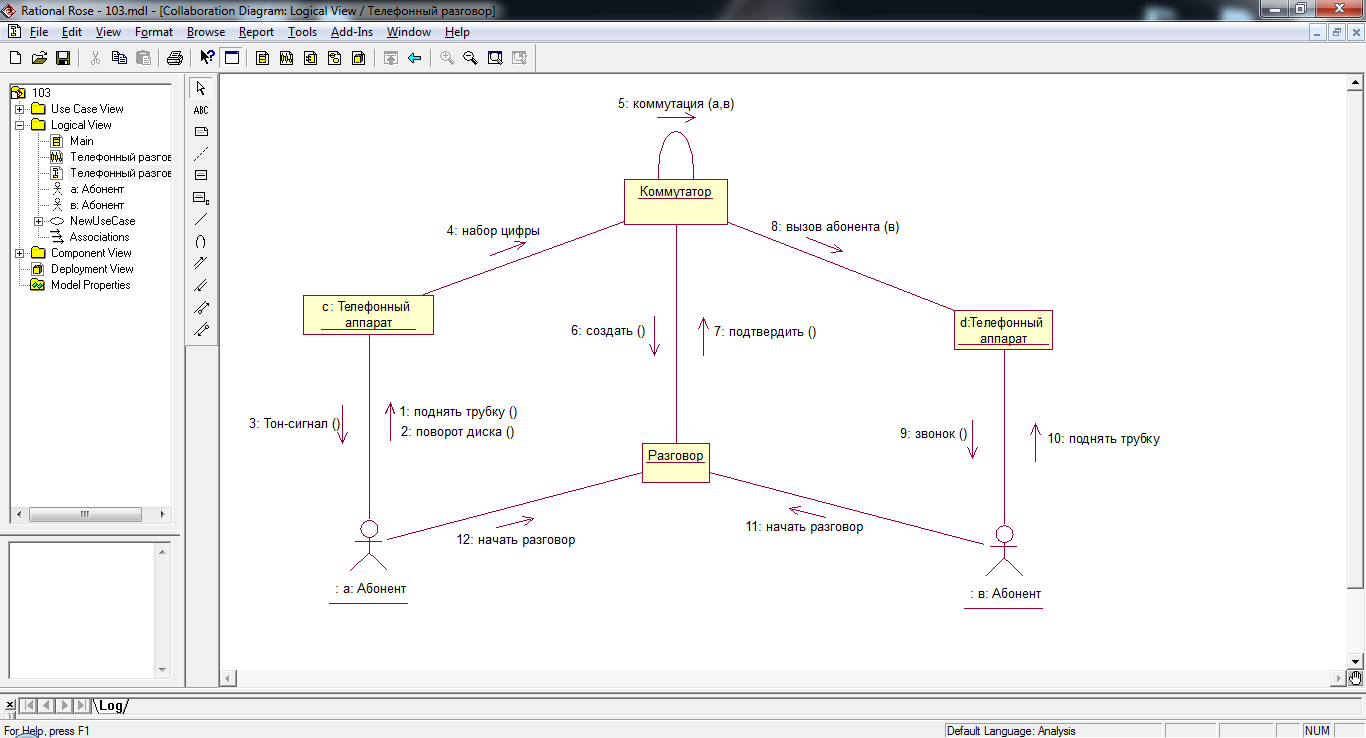Open the Tools menu
The image size is (1366, 738).
tap(302, 32)
